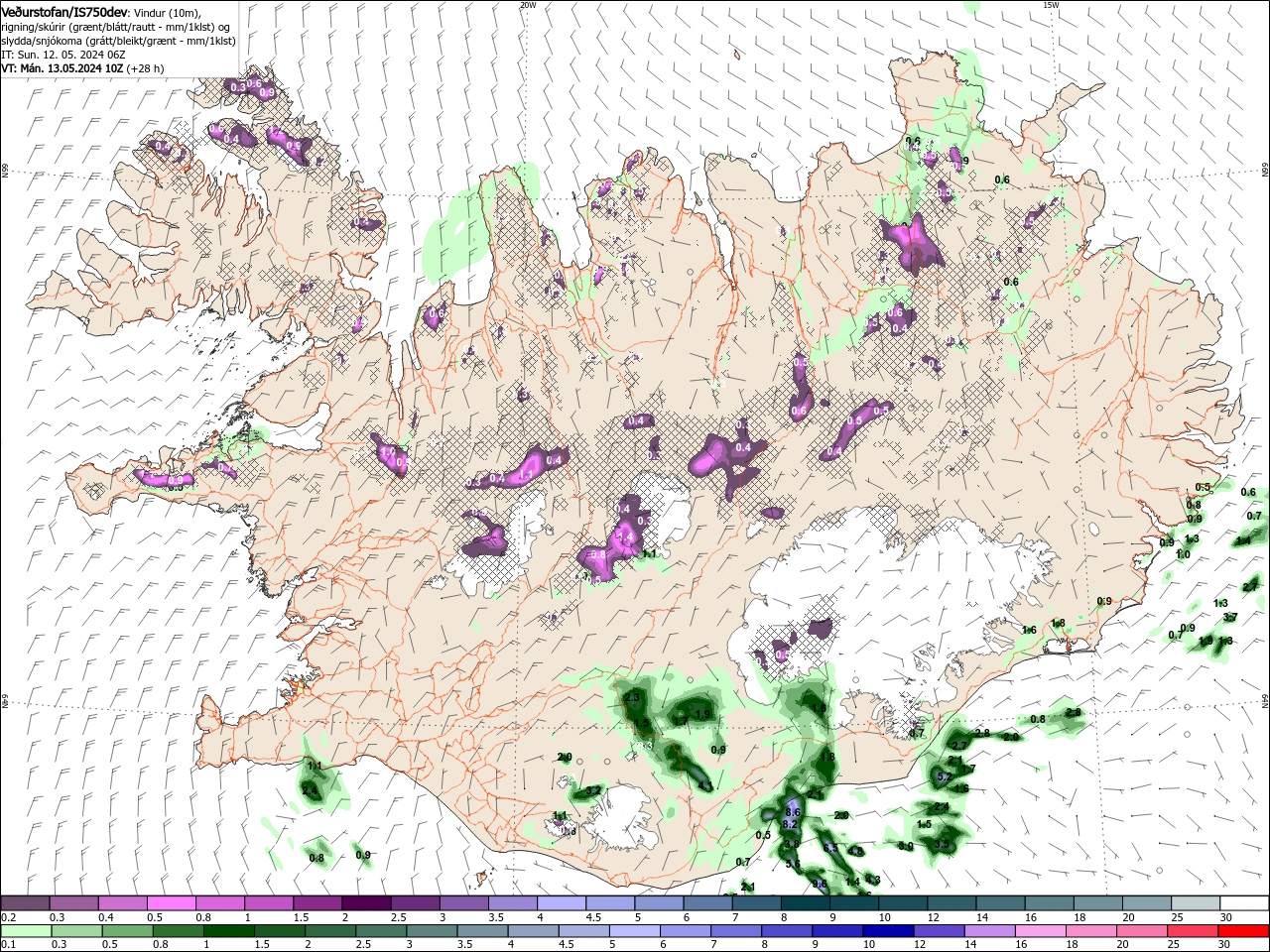This screenshot has height=952, width=1270.
Task: Click the 'IT: Sun. 12. 05. 2024 06Z' line
Action: [63, 55]
